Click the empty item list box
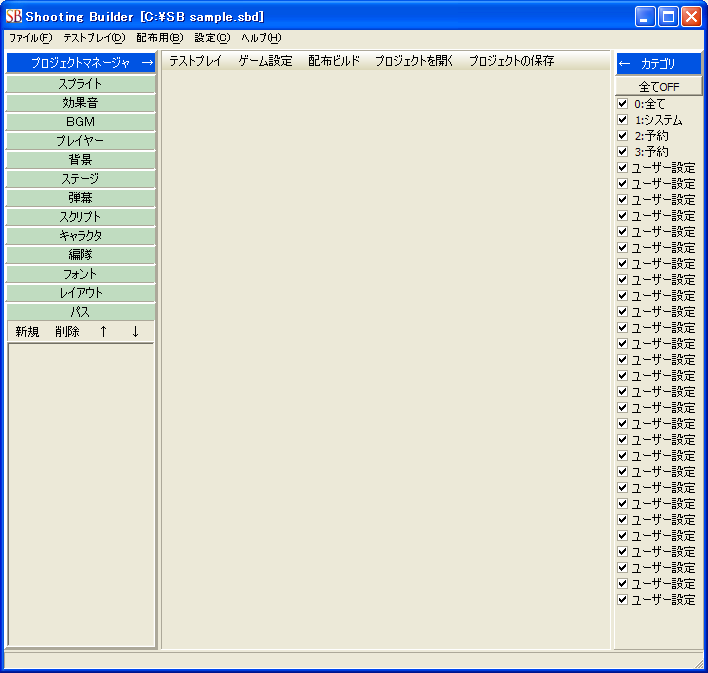 [x=81, y=495]
